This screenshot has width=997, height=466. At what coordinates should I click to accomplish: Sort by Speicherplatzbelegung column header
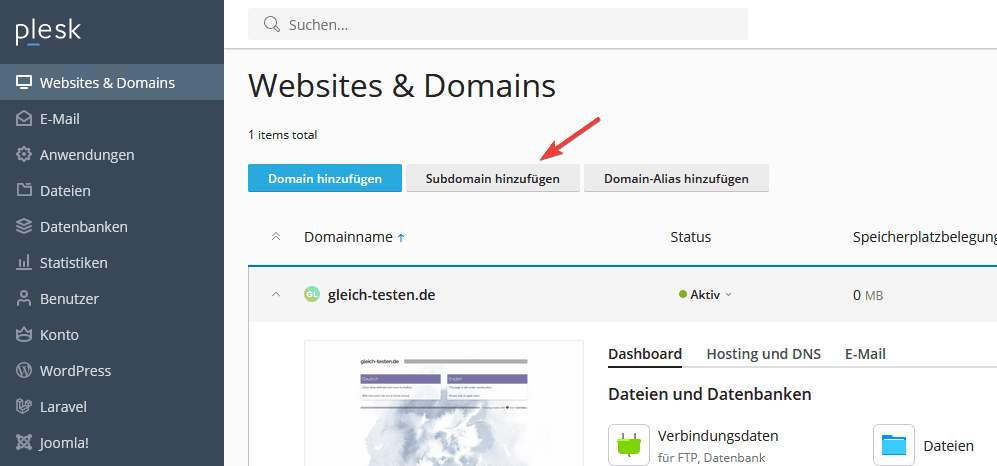(925, 237)
